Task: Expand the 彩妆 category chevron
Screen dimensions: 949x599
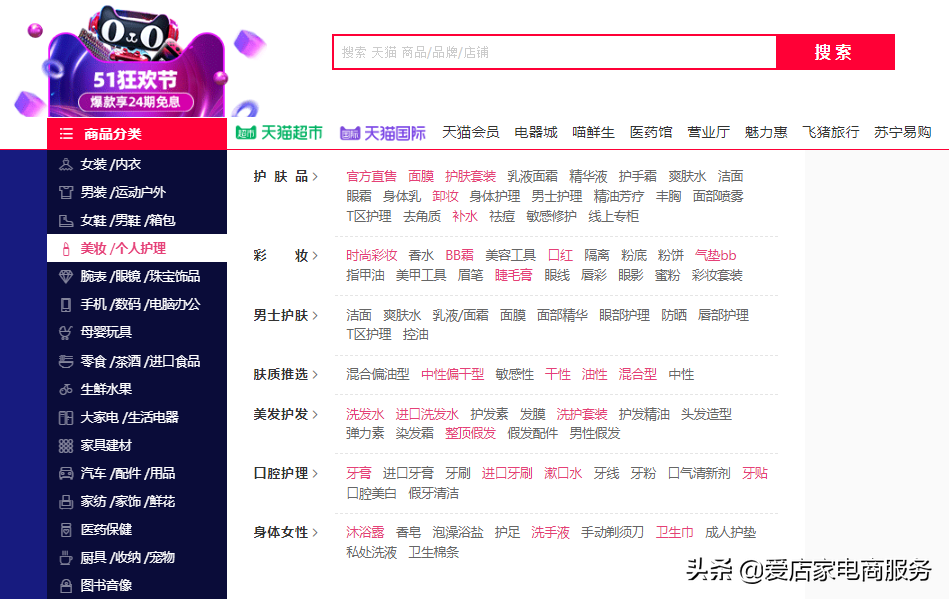Action: (315, 256)
